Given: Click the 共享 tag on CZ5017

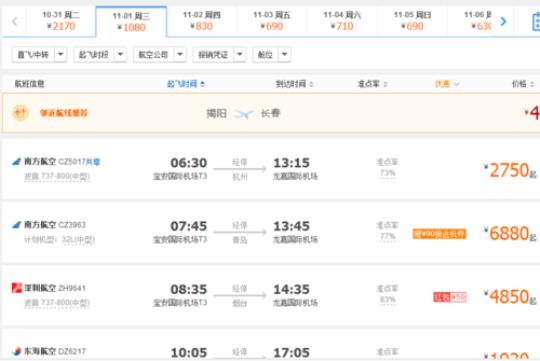Looking at the screenshot, I should point(93,162).
